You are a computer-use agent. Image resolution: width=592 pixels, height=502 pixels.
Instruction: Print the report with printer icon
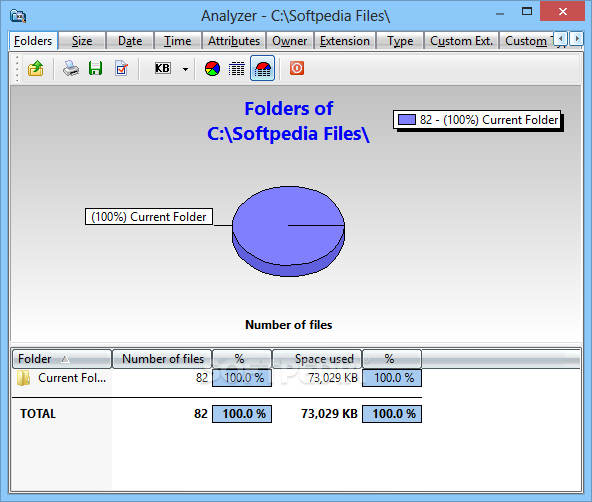pos(71,69)
